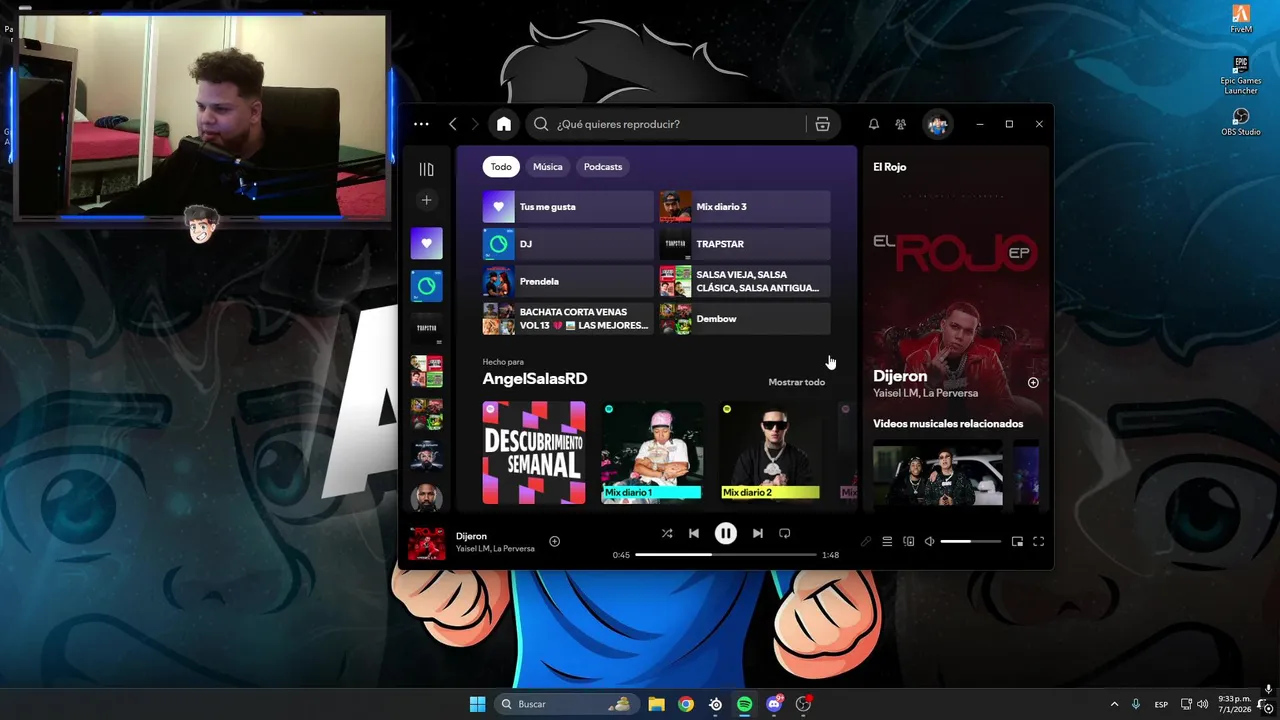The width and height of the screenshot is (1280, 720).
Task: Enter full screen player mode
Action: [1039, 542]
